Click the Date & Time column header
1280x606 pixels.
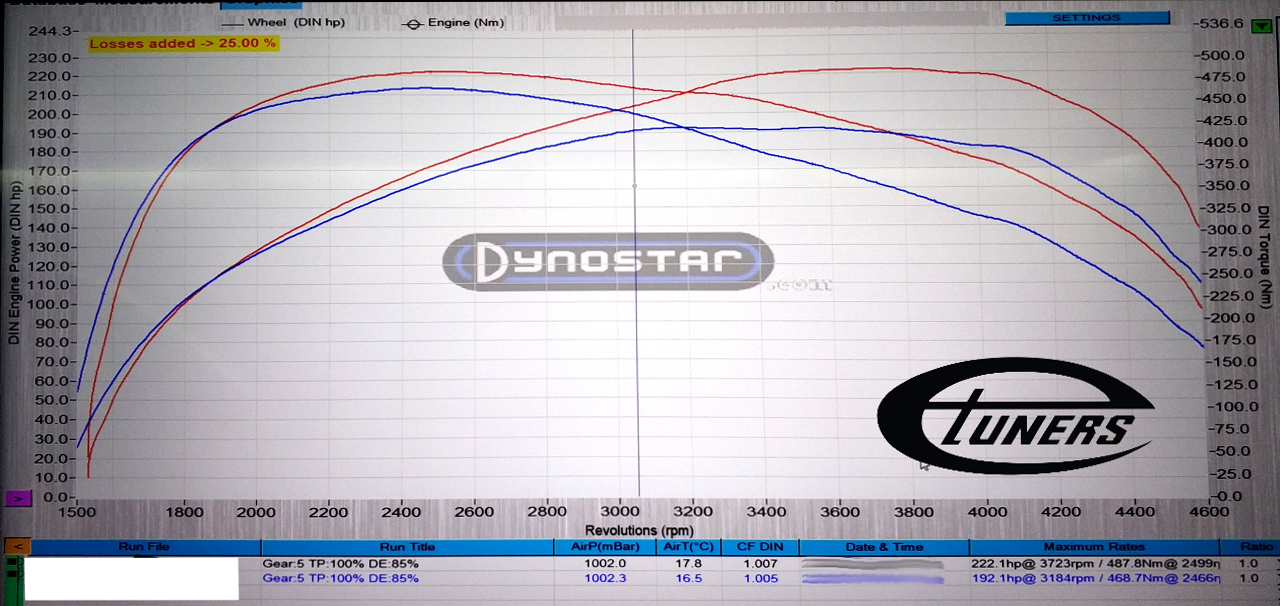click(x=884, y=548)
